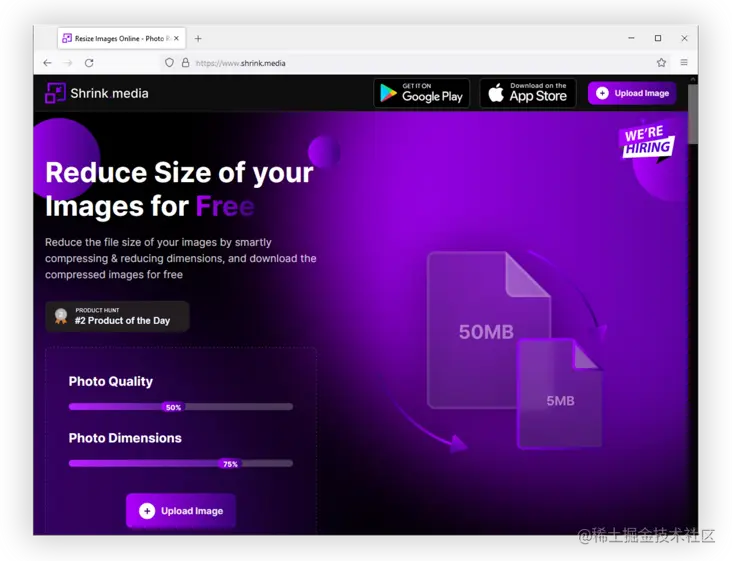Screen dimensions: 732x561
Task: Click the browser forward arrow
Action: [68, 63]
